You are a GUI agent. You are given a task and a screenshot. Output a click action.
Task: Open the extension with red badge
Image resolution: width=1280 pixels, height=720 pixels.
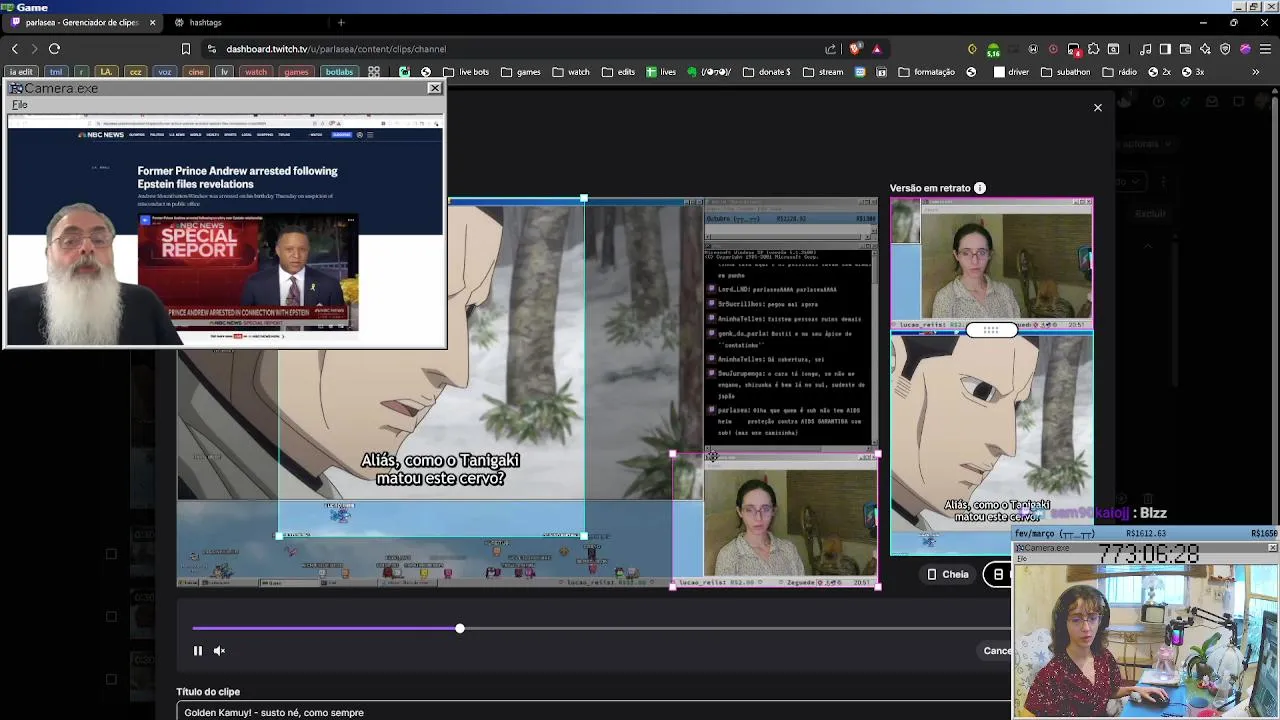[x=1073, y=48]
